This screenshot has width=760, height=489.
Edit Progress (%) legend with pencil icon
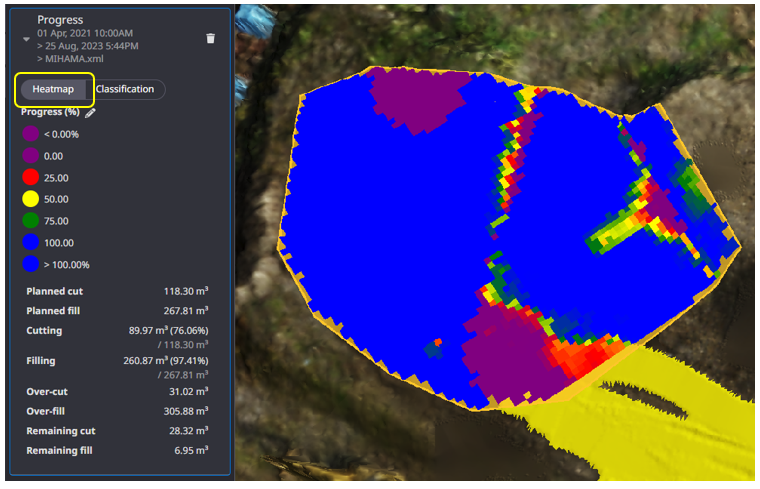[90, 113]
